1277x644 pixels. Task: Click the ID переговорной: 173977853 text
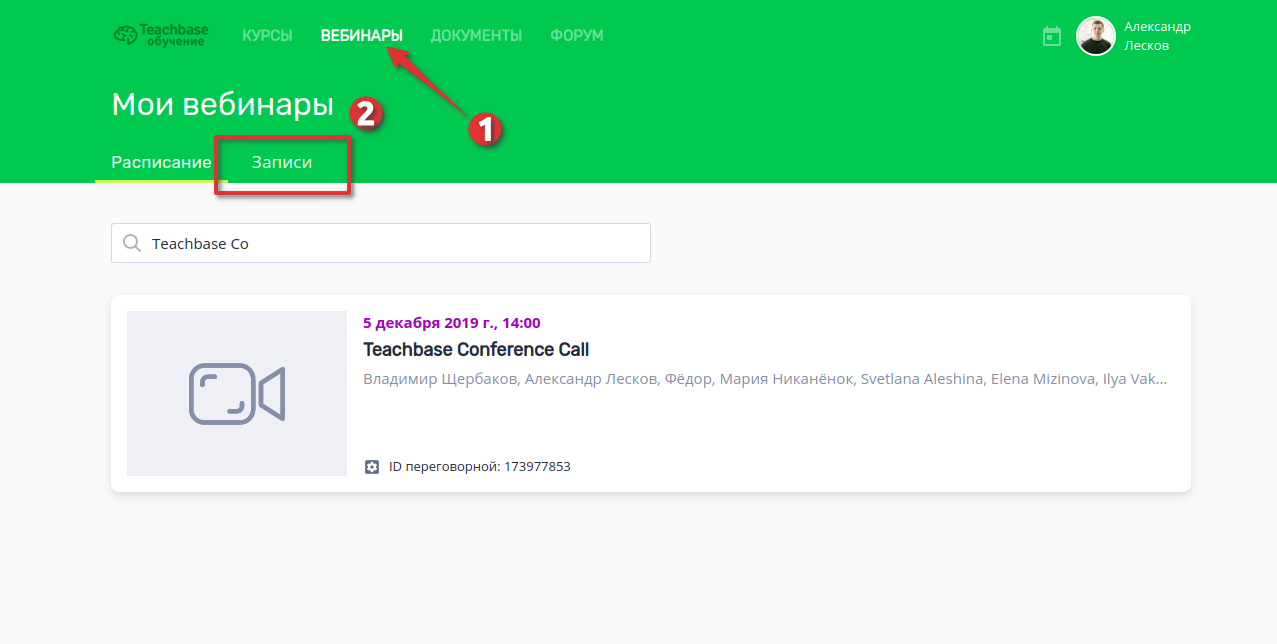(x=480, y=466)
